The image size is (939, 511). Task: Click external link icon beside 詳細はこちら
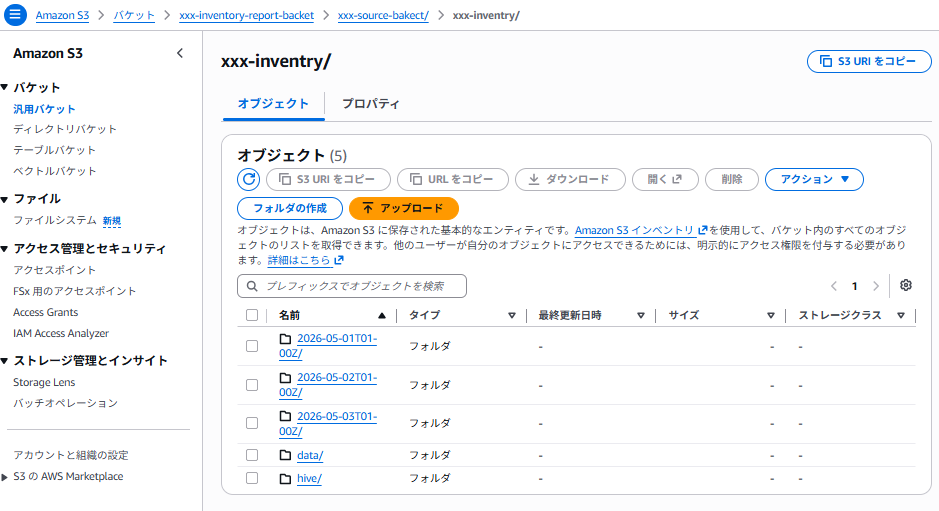tap(339, 260)
